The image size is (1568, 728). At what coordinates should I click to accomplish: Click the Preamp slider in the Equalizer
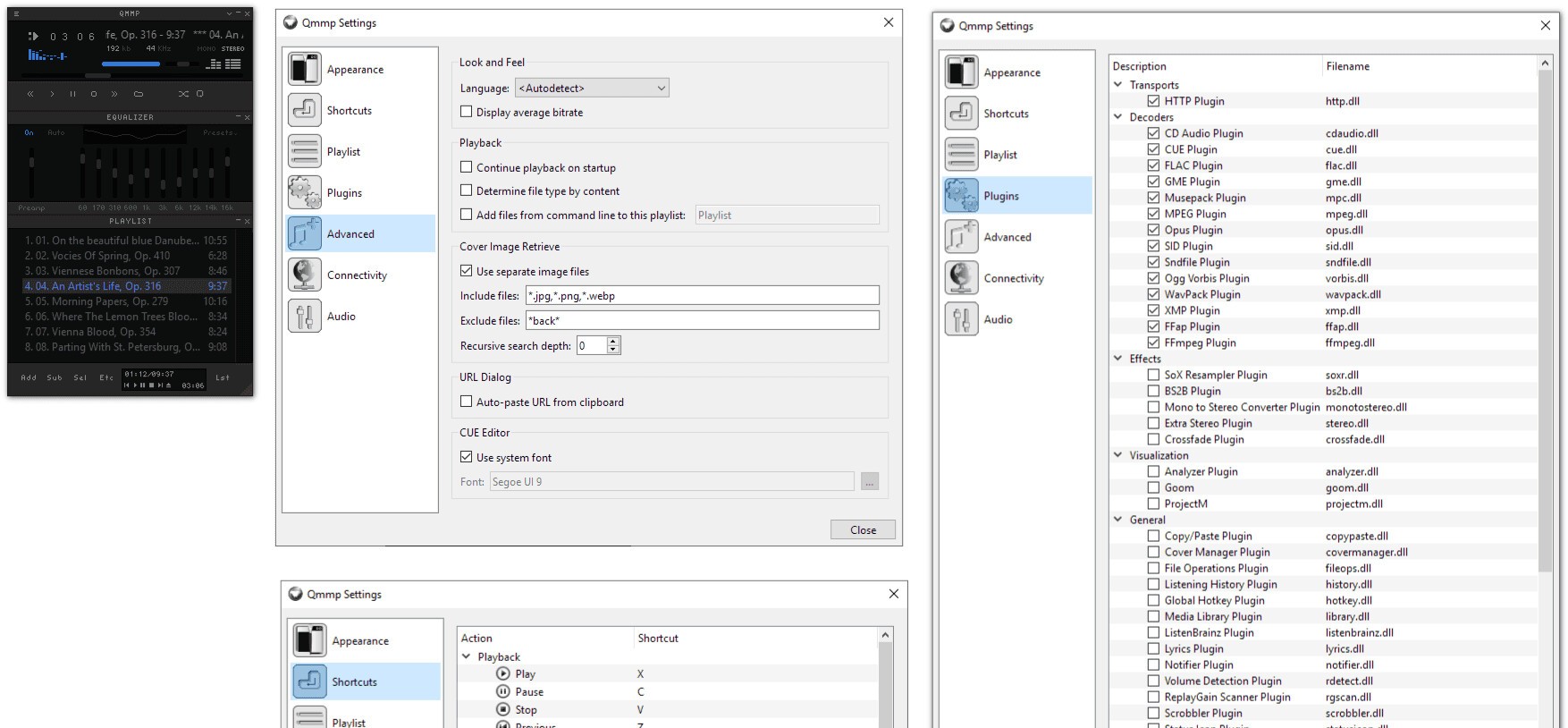coord(32,173)
